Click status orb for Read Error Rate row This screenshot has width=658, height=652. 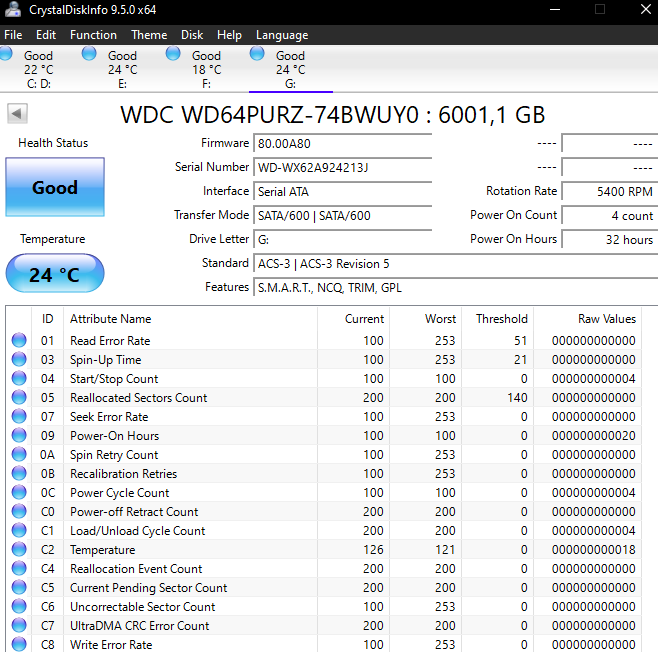tap(19, 340)
